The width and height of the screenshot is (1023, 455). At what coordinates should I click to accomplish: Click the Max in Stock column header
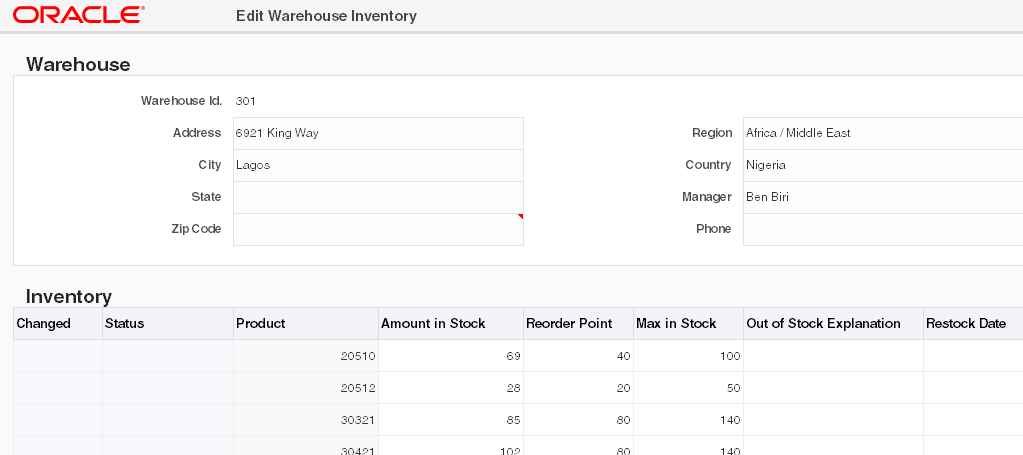[688, 324]
